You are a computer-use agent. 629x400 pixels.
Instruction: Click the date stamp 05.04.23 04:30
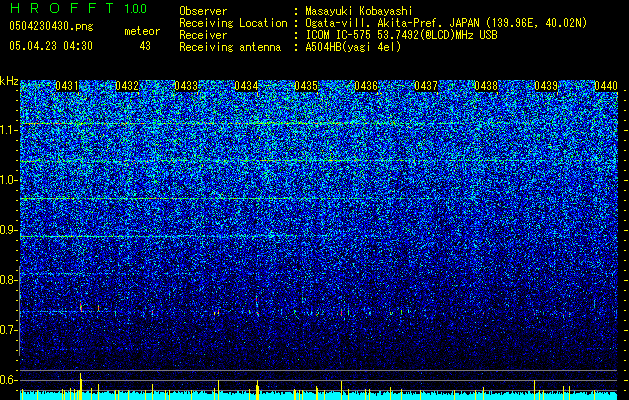pyautogui.click(x=51, y=46)
